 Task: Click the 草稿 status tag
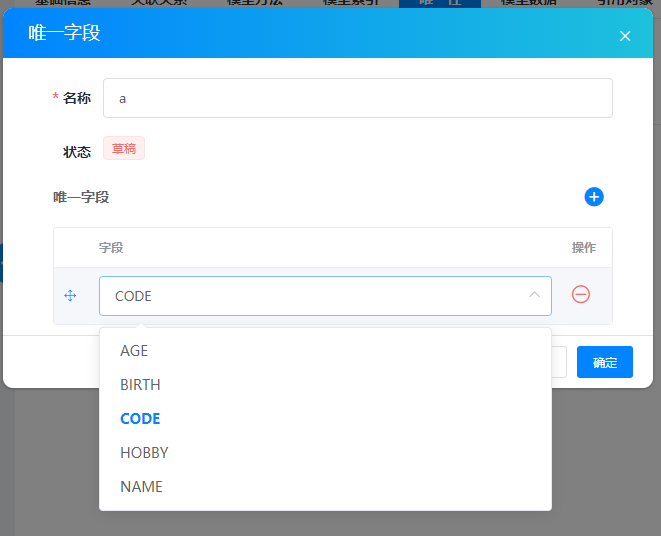pos(124,149)
